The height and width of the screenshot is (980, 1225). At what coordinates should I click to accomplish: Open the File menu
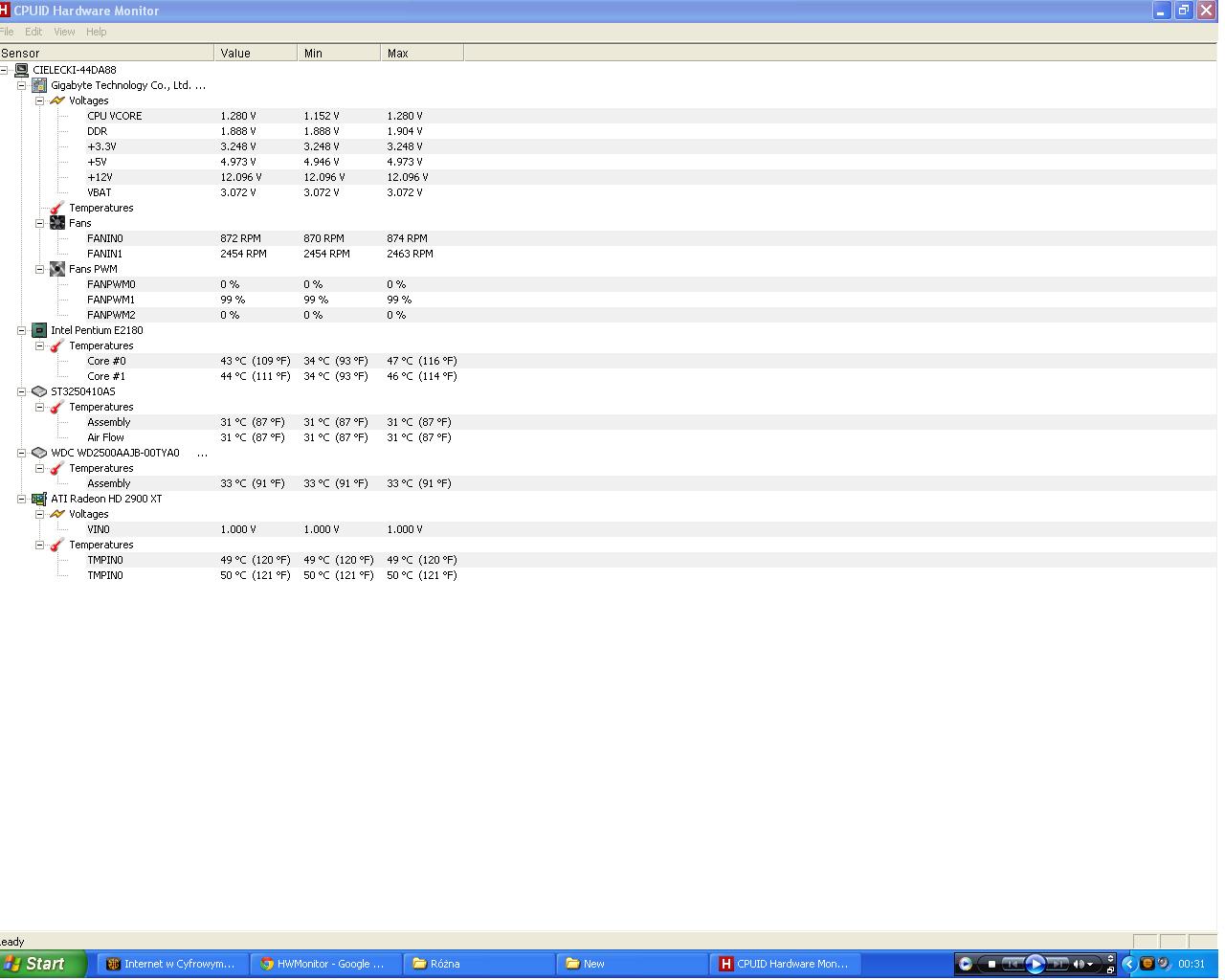pyautogui.click(x=7, y=32)
